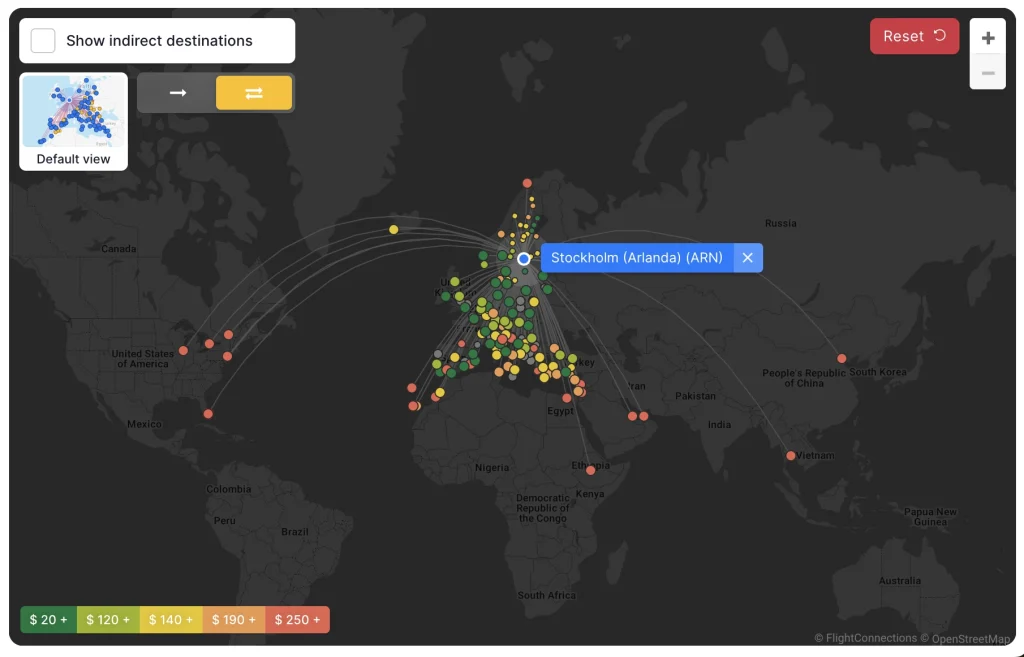
Task: Select the one-way arrow toggle
Action: pos(178,93)
